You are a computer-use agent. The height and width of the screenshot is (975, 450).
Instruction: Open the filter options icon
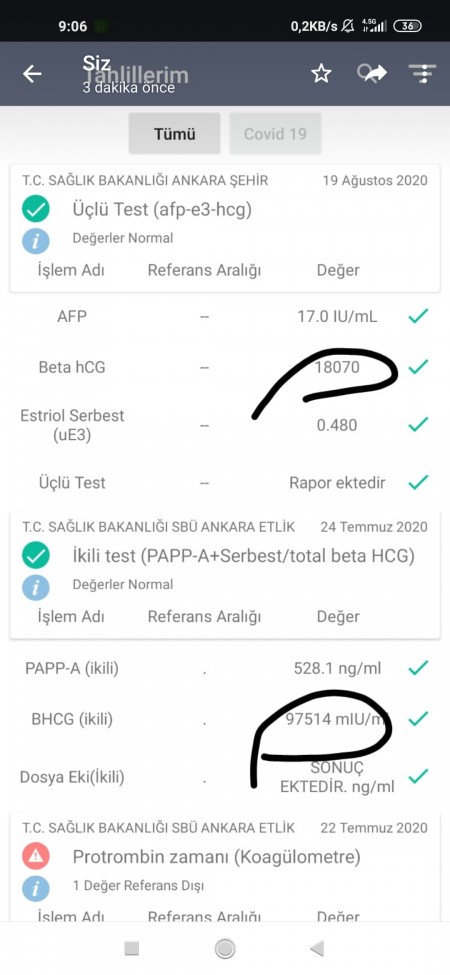click(x=422, y=74)
